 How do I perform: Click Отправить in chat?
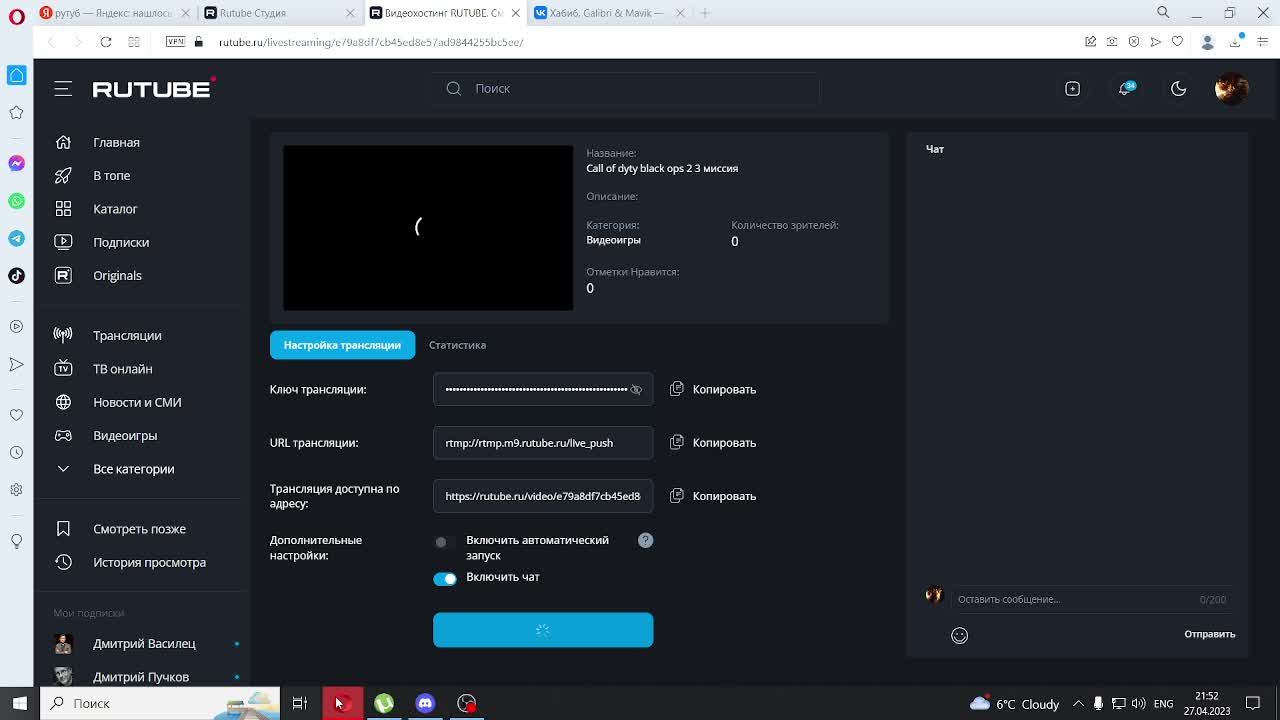[x=1210, y=634]
